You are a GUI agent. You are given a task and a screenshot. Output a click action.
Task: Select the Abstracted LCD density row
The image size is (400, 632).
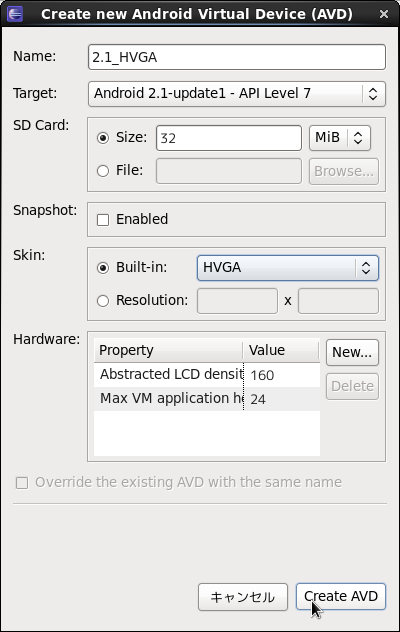207,374
